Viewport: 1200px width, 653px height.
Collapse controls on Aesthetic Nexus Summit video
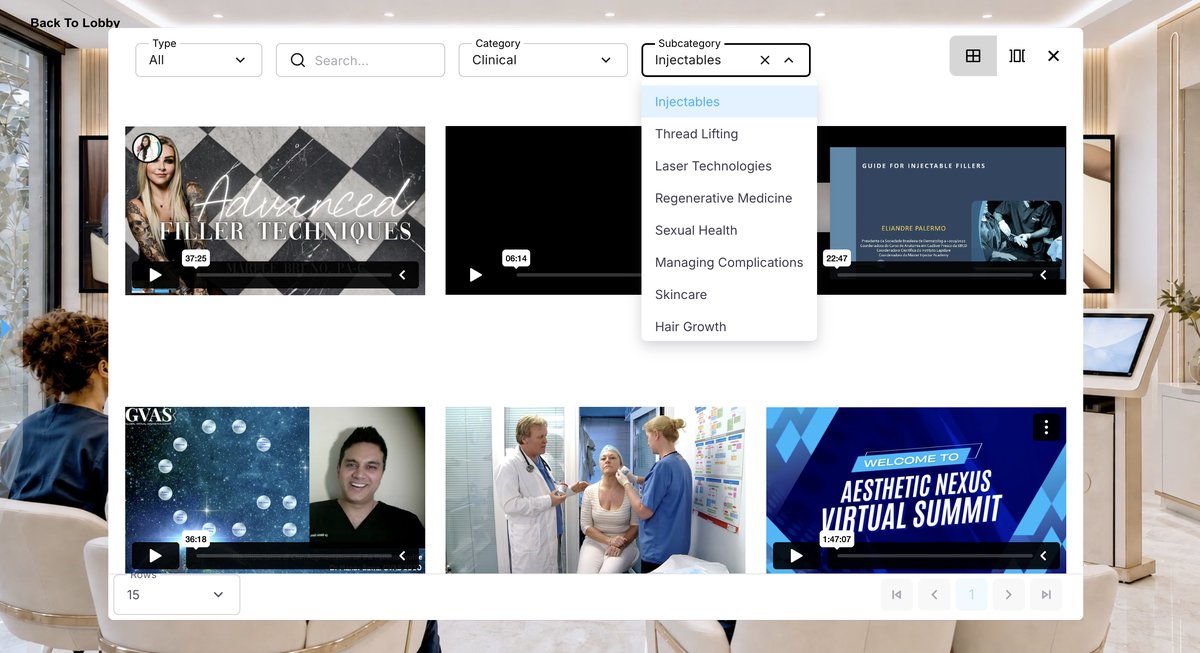[1044, 555]
